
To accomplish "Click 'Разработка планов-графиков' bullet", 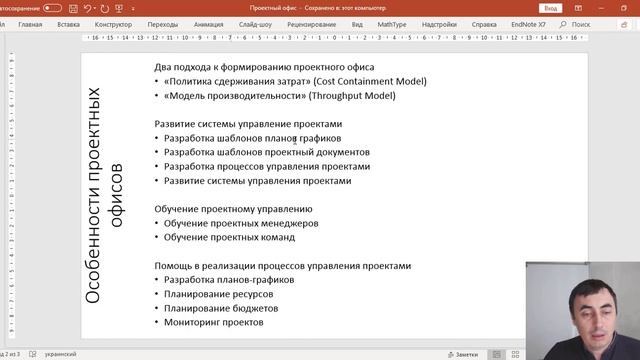I will tap(229, 280).
